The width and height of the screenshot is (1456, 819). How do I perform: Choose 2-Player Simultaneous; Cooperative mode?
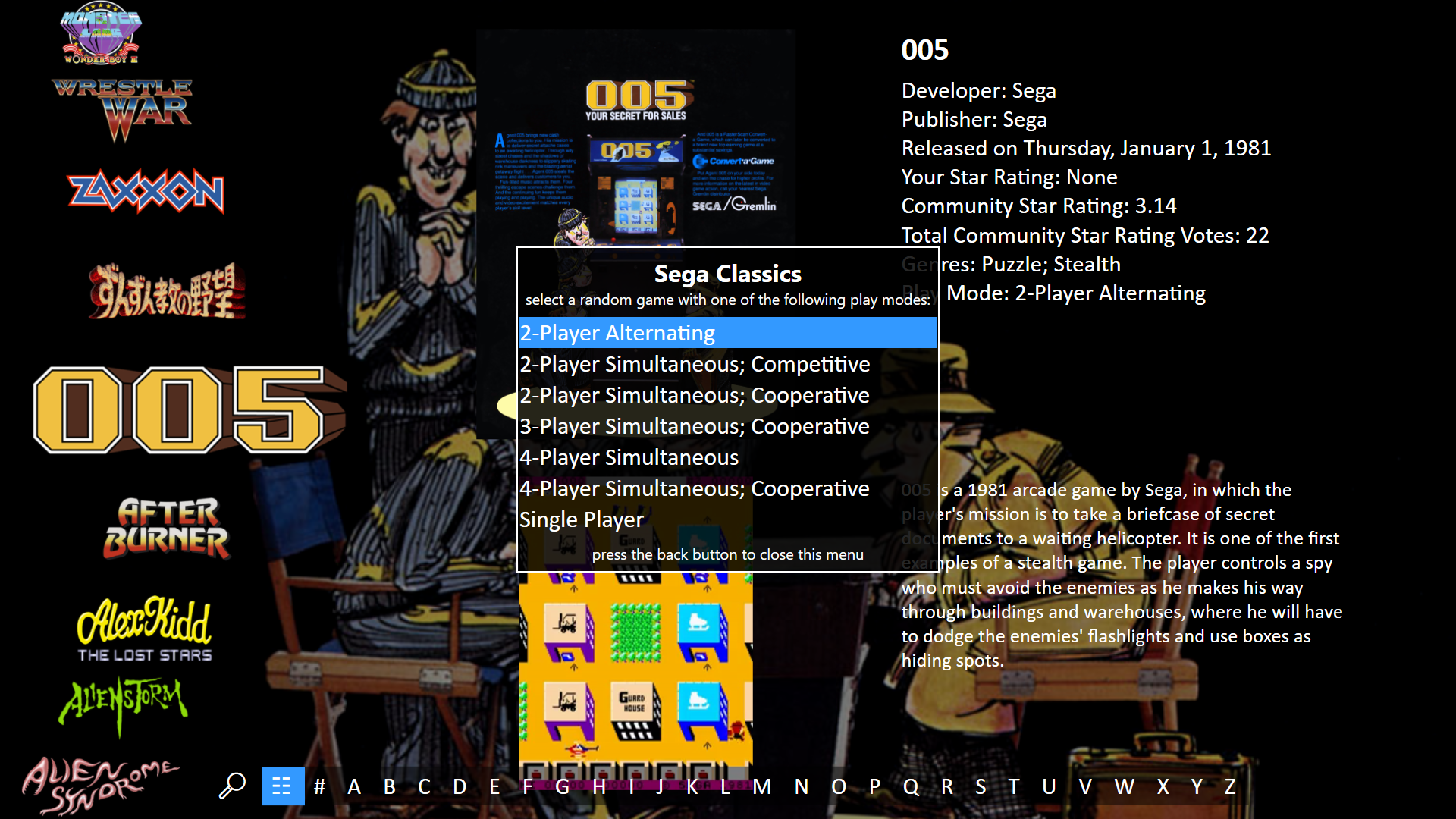tap(728, 395)
